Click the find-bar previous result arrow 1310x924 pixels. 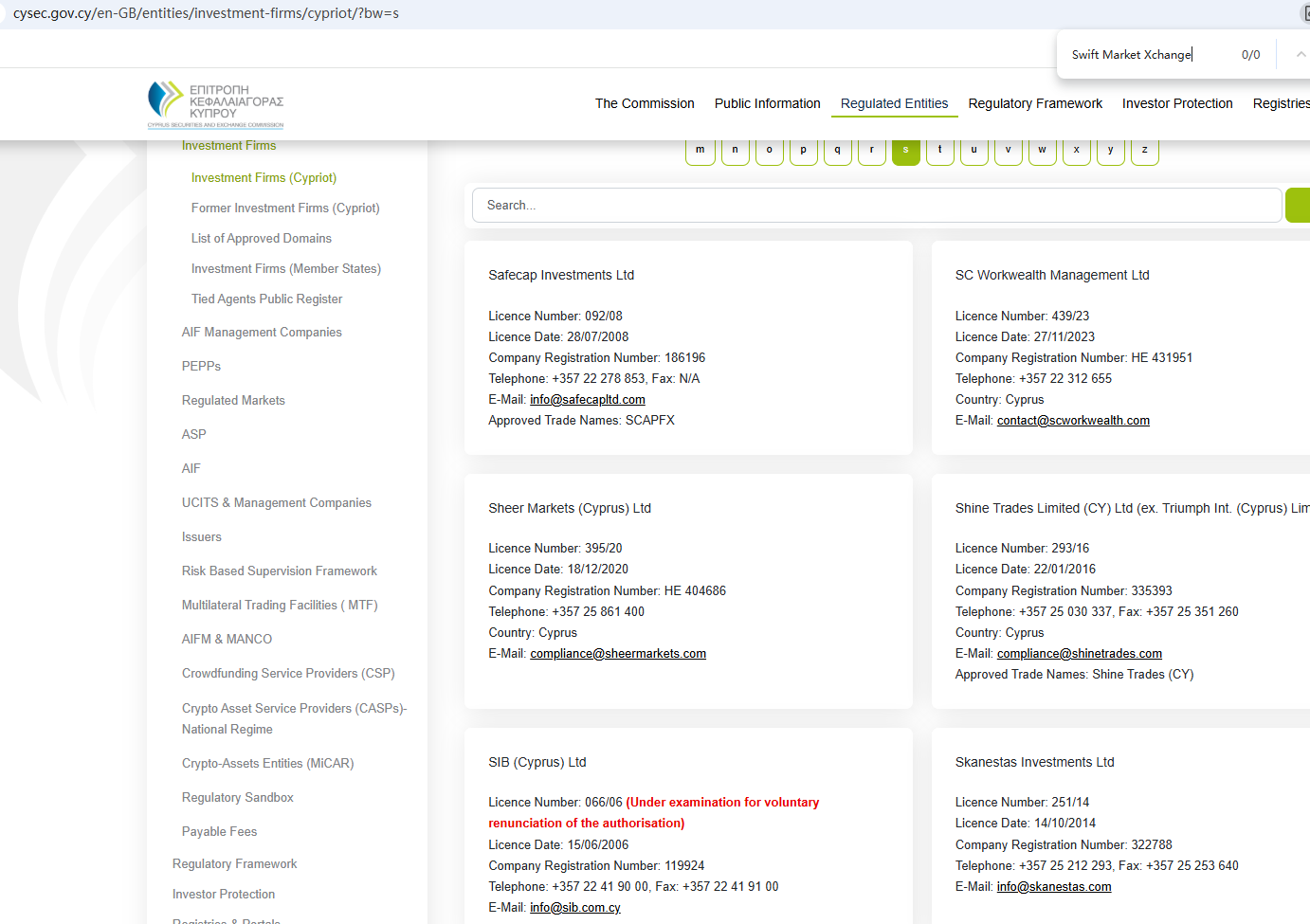pyautogui.click(x=1301, y=55)
